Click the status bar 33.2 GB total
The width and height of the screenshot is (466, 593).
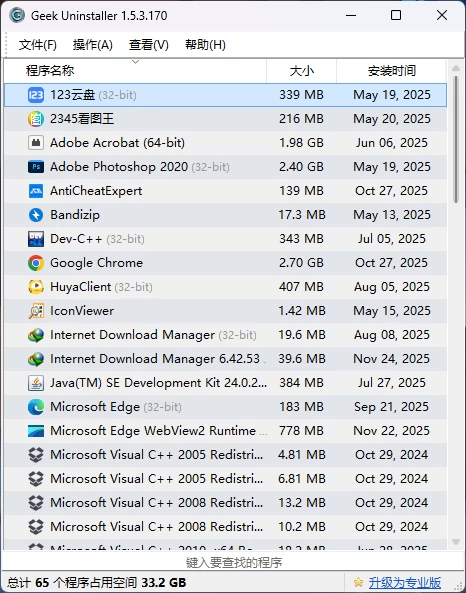[164, 582]
